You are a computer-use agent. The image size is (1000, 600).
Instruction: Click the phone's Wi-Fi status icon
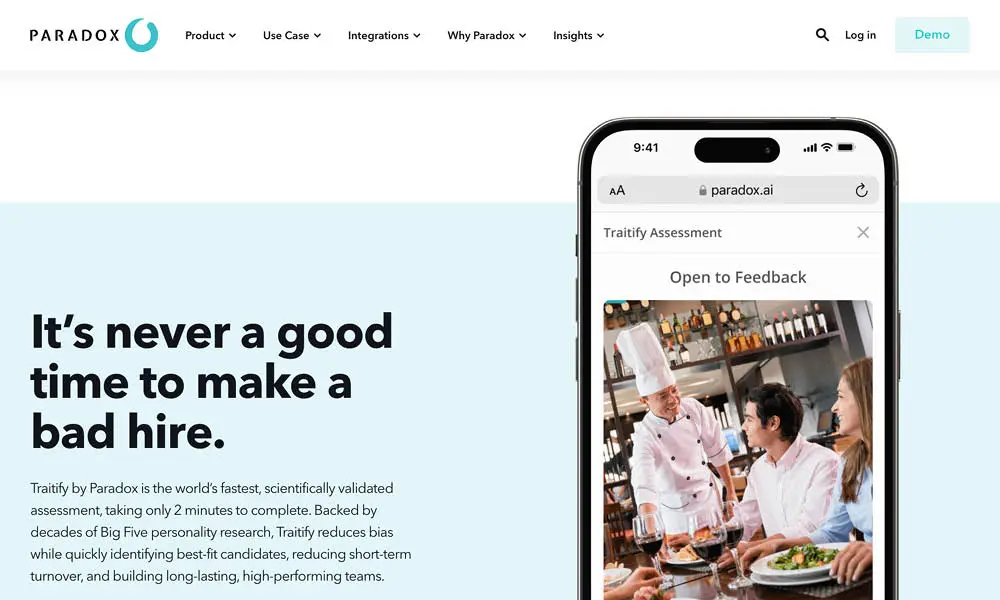(x=827, y=147)
